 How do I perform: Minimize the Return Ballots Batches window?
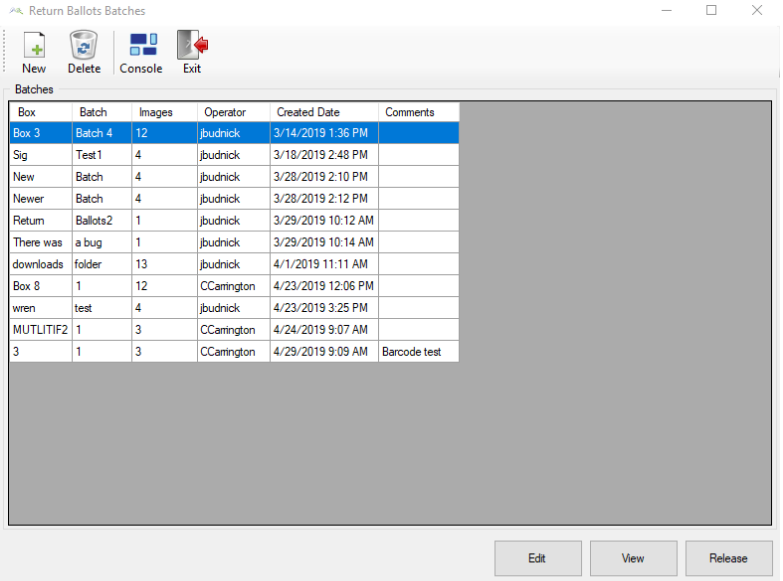coord(666,10)
